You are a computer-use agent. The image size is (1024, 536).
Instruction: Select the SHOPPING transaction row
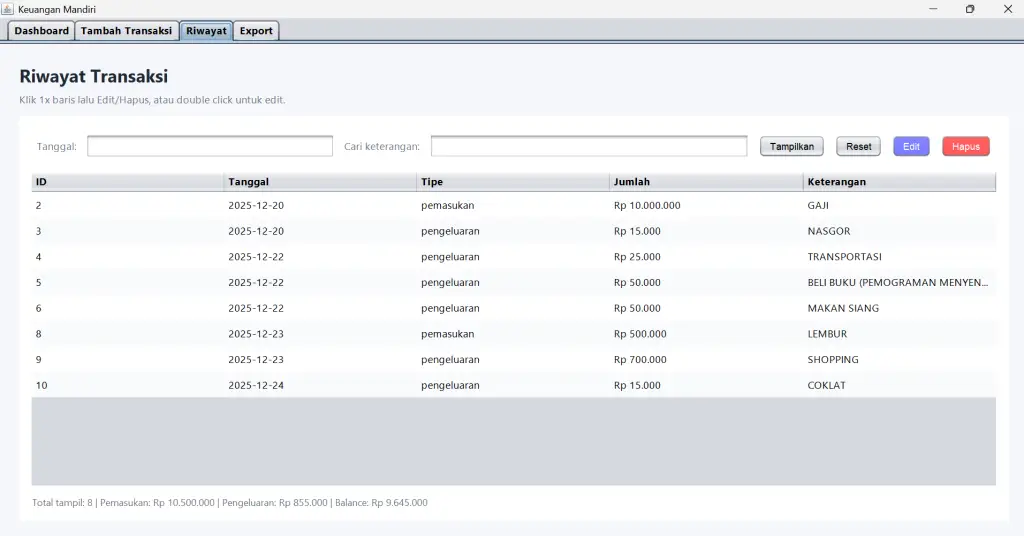(x=513, y=360)
